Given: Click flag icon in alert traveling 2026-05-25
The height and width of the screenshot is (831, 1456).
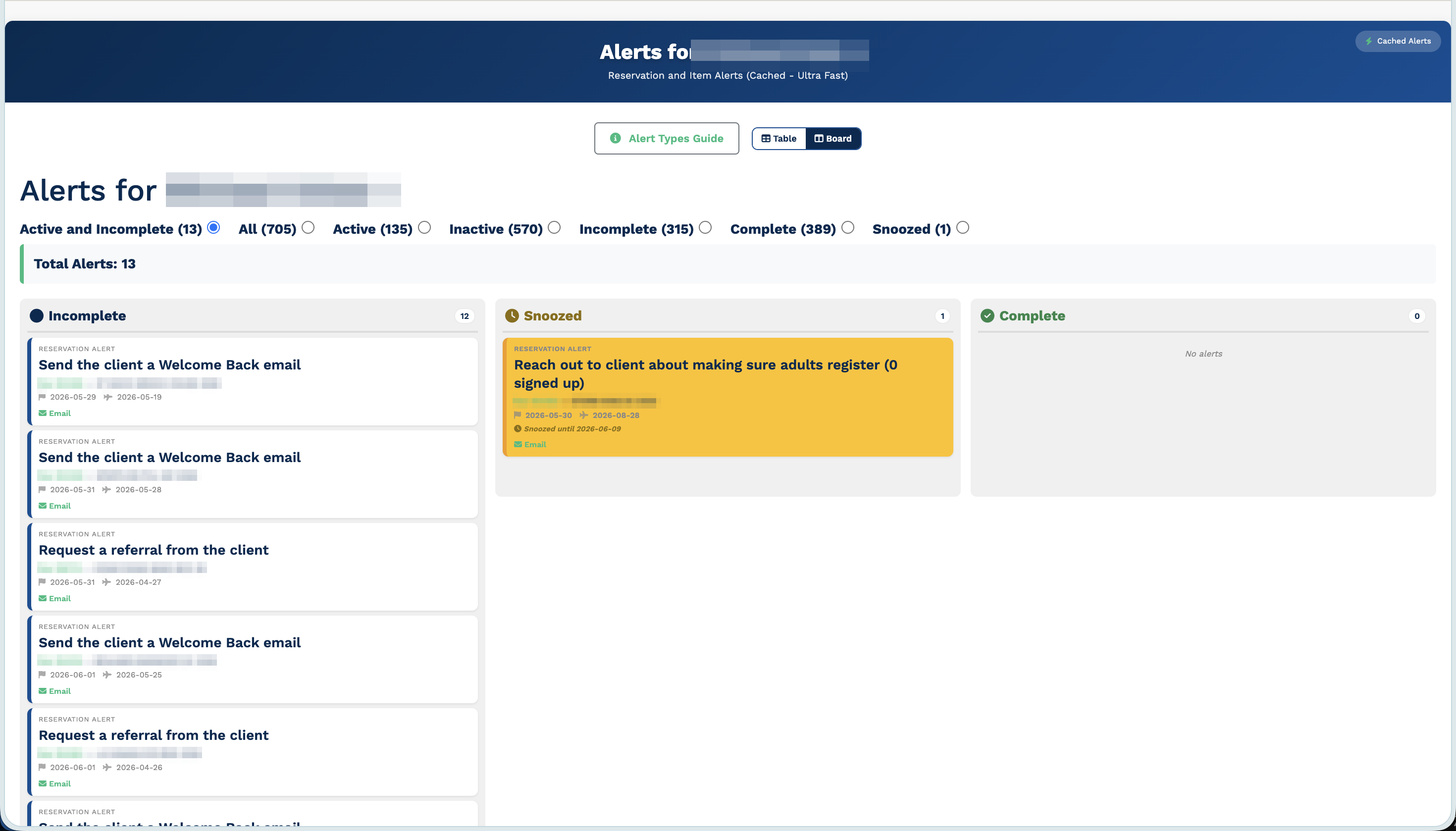Looking at the screenshot, I should point(42,675).
